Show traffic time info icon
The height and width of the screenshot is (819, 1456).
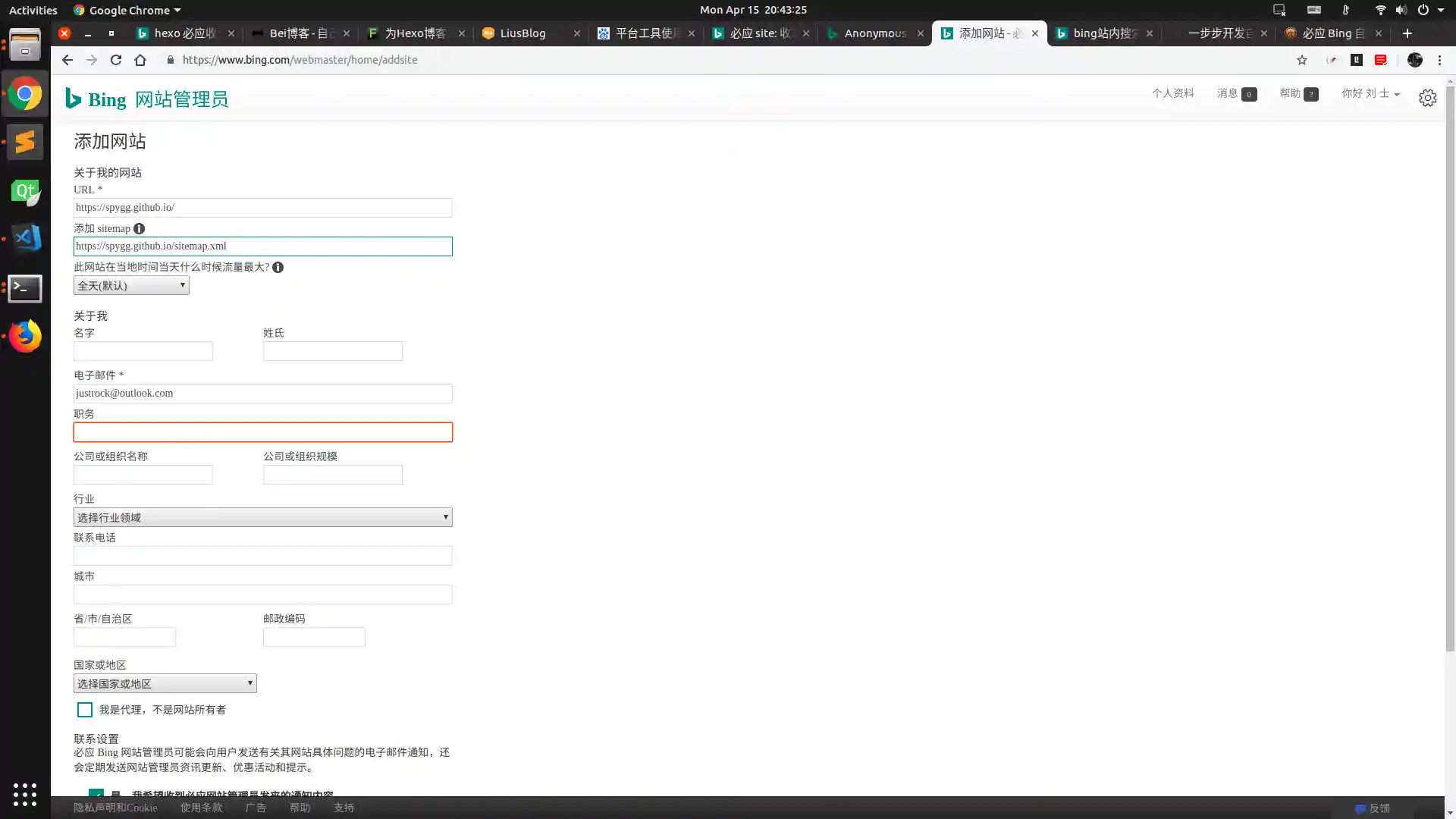point(278,267)
